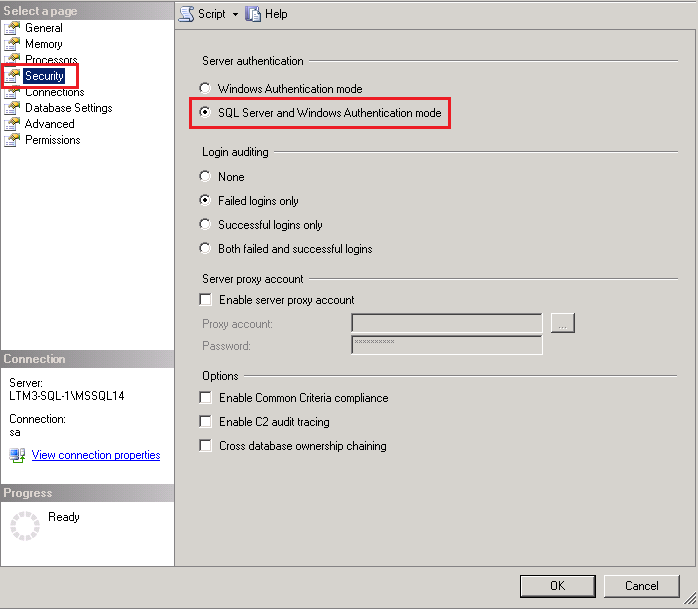Choose SQL Server and Windows Authentication mode
The height and width of the screenshot is (609, 698).
[206, 113]
